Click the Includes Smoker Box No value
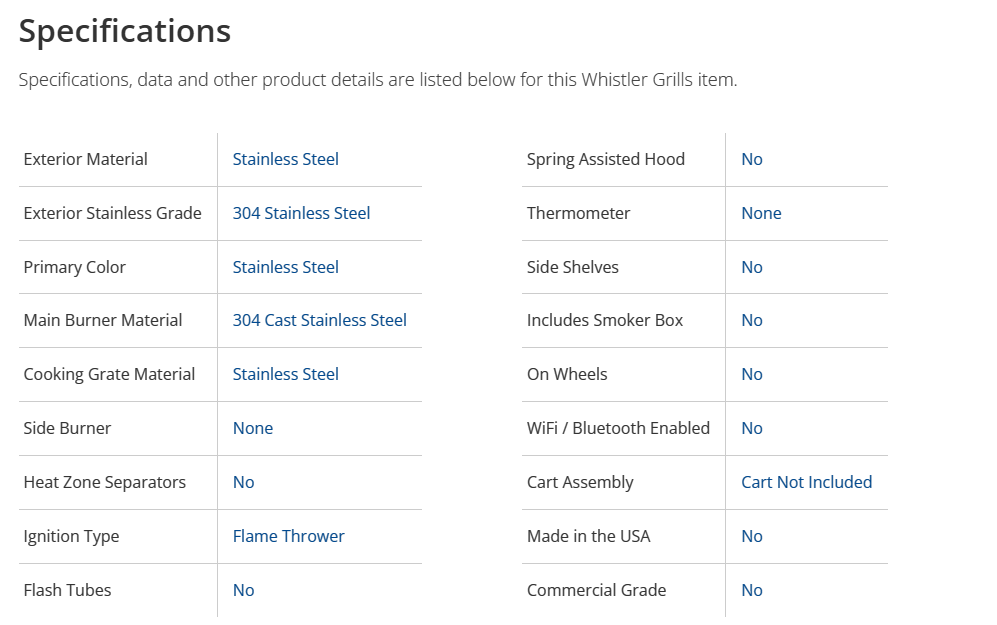Viewport: 997px width, 625px height. [x=751, y=320]
